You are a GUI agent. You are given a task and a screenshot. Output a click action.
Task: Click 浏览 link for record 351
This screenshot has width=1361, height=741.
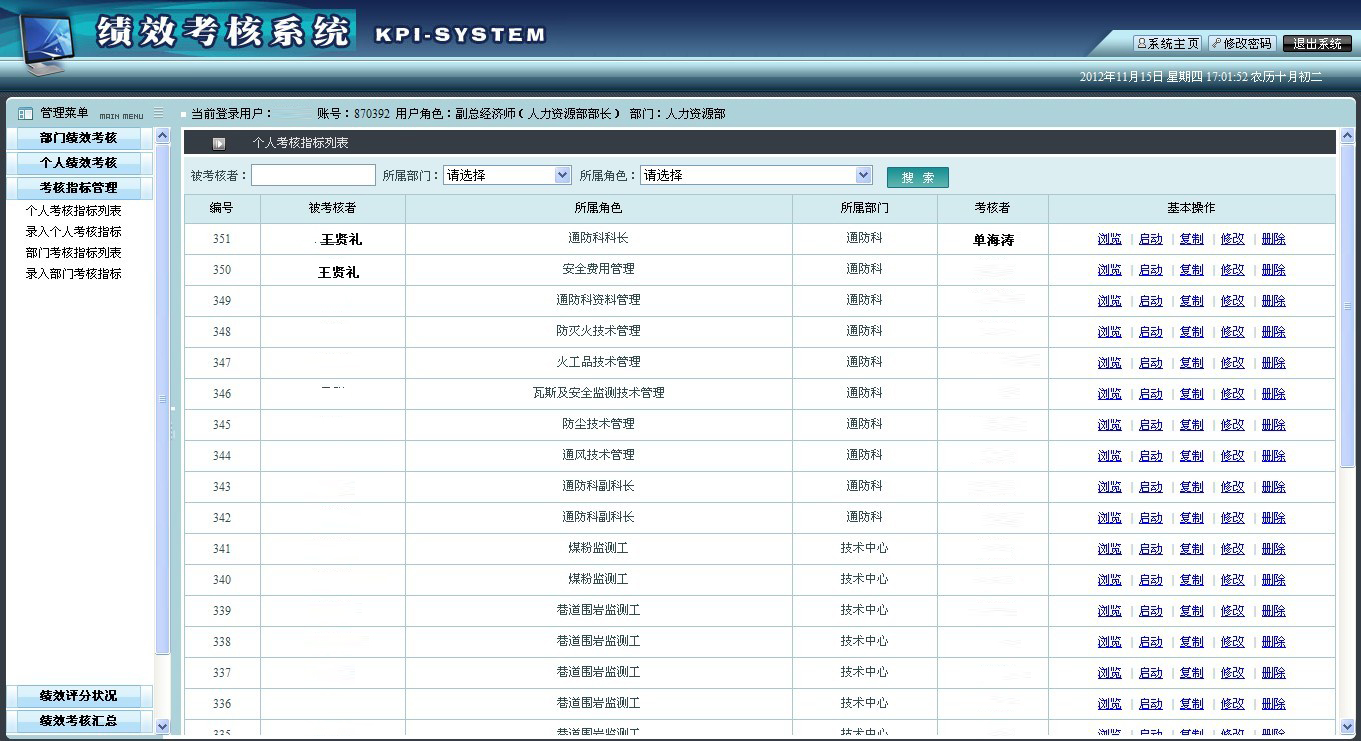tap(1109, 239)
